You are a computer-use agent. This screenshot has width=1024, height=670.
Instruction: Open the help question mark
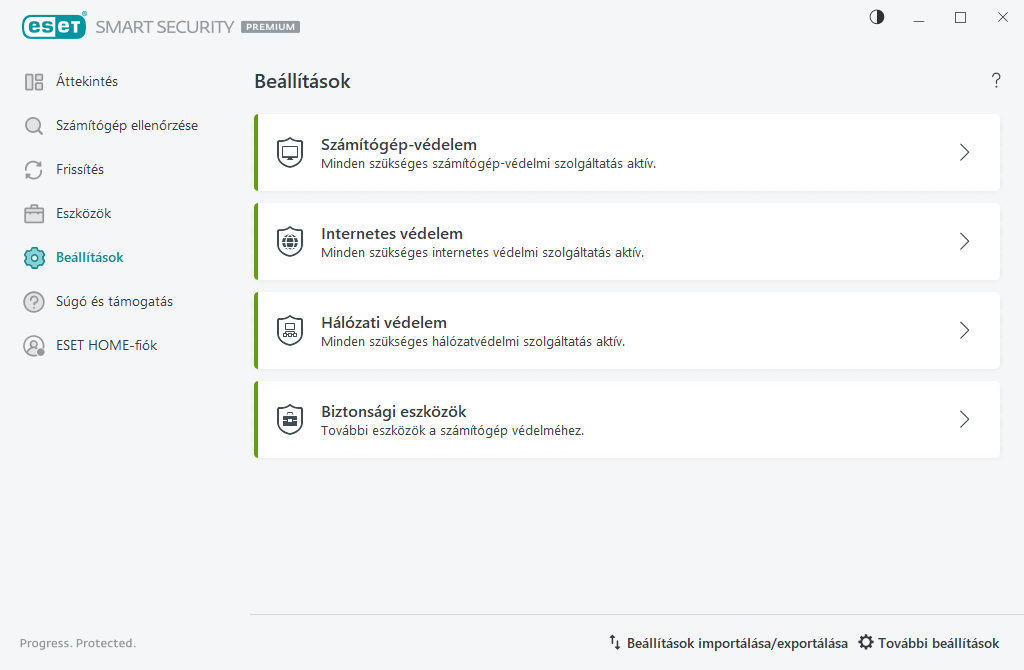click(996, 81)
